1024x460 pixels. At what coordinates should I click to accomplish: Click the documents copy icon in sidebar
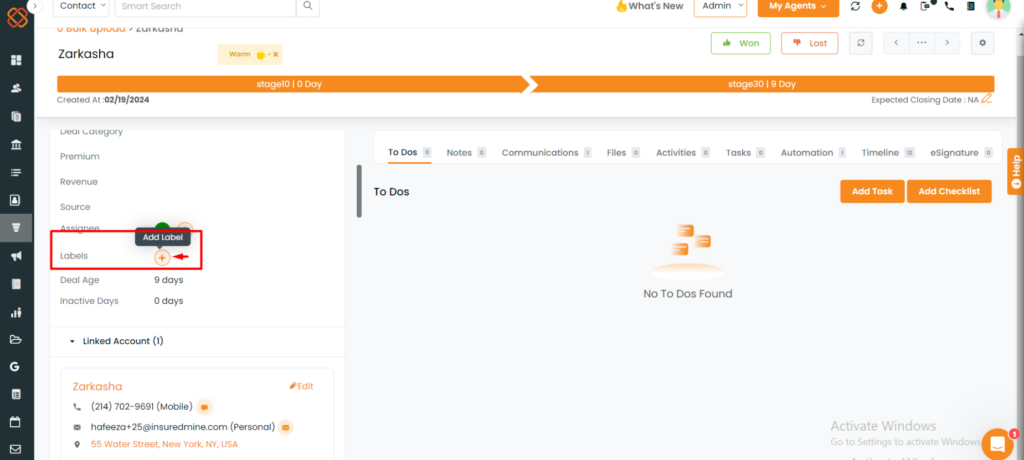pyautogui.click(x=16, y=116)
